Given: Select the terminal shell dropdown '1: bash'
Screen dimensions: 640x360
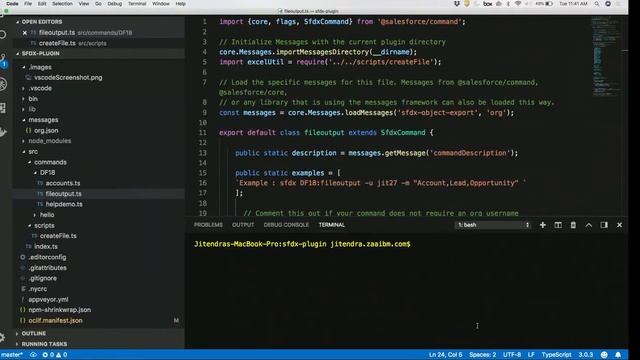Looking at the screenshot, I should pyautogui.click(x=493, y=225).
